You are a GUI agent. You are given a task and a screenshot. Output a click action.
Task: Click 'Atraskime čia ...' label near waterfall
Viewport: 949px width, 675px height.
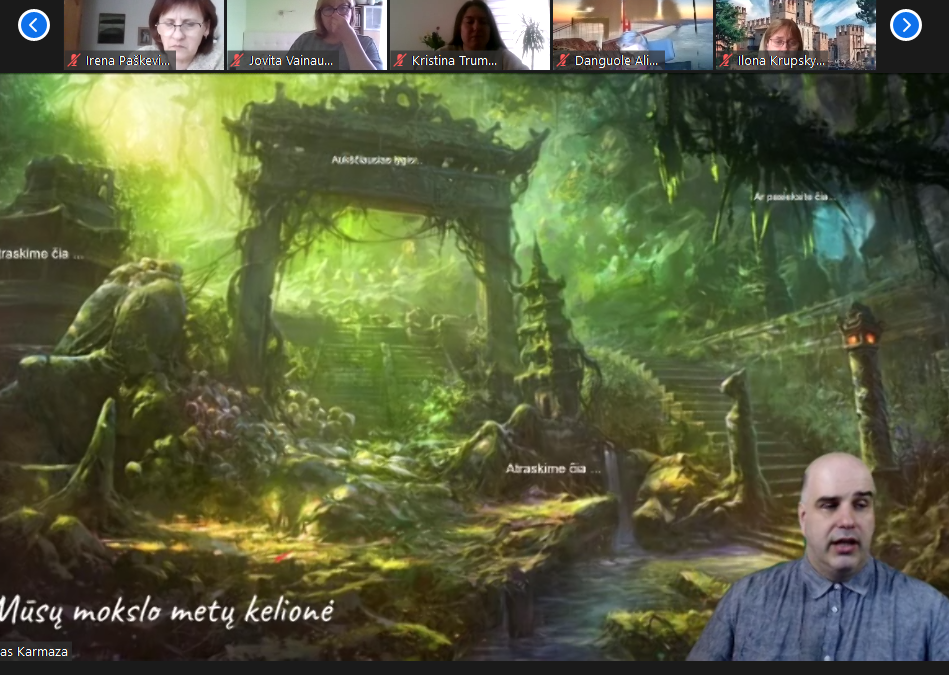pyautogui.click(x=553, y=469)
